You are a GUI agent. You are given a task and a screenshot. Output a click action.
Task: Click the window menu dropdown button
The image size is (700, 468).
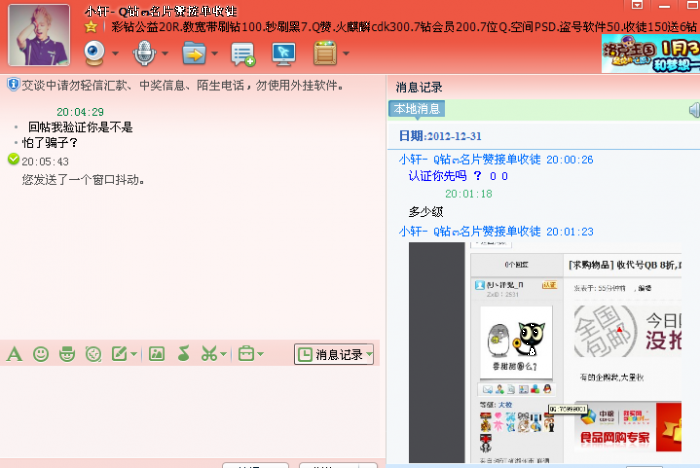coord(637,5)
